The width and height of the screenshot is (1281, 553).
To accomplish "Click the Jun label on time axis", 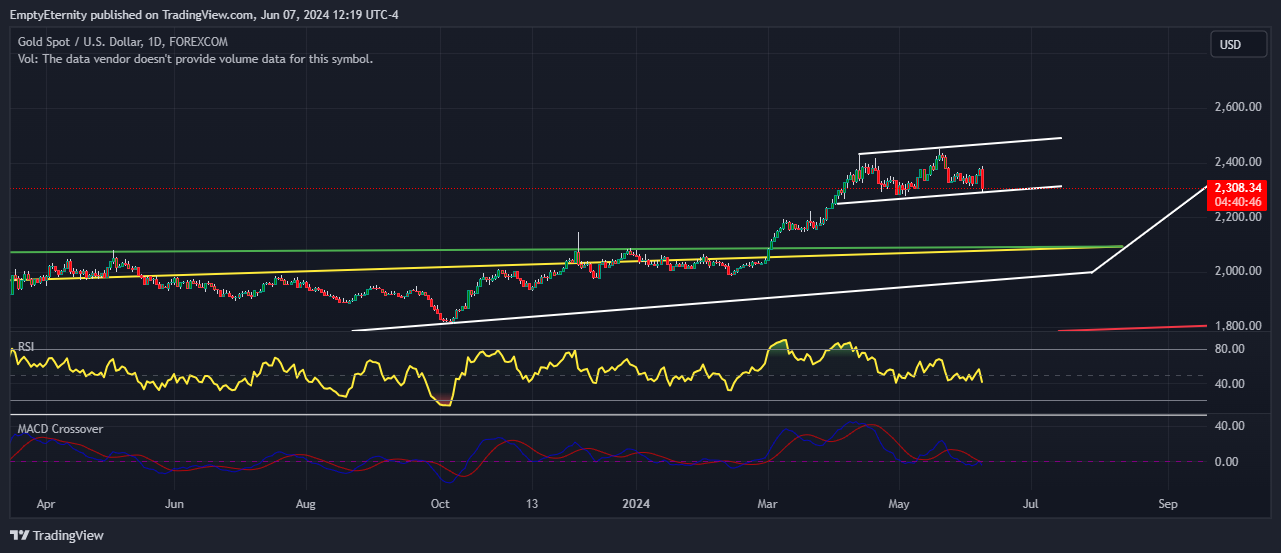I will tap(175, 505).
